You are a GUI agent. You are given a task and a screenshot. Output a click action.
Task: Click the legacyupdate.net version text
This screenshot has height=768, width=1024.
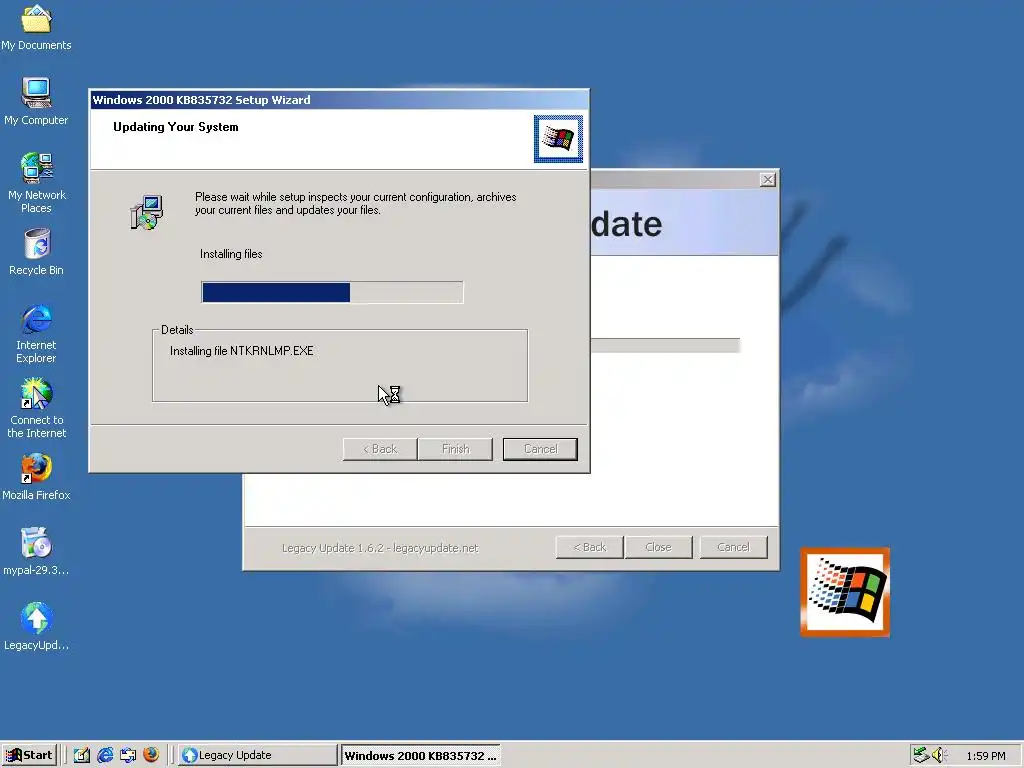380,548
